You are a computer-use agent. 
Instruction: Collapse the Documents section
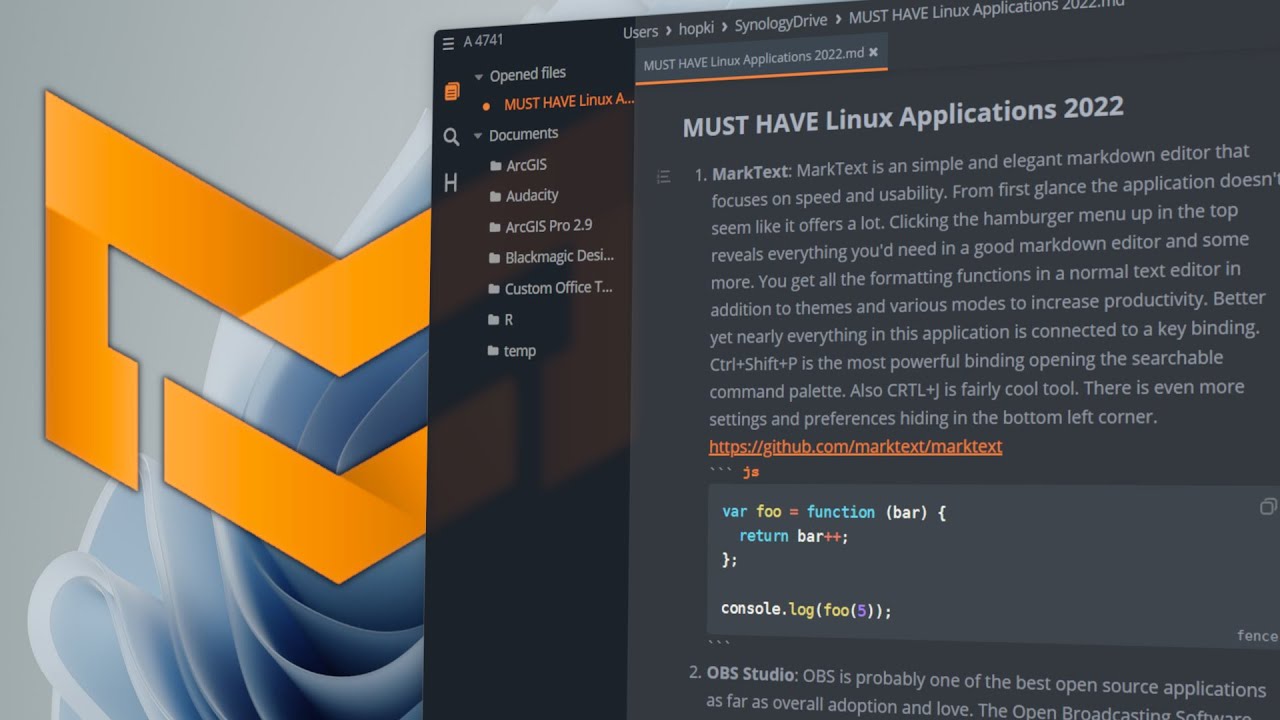[x=478, y=135]
